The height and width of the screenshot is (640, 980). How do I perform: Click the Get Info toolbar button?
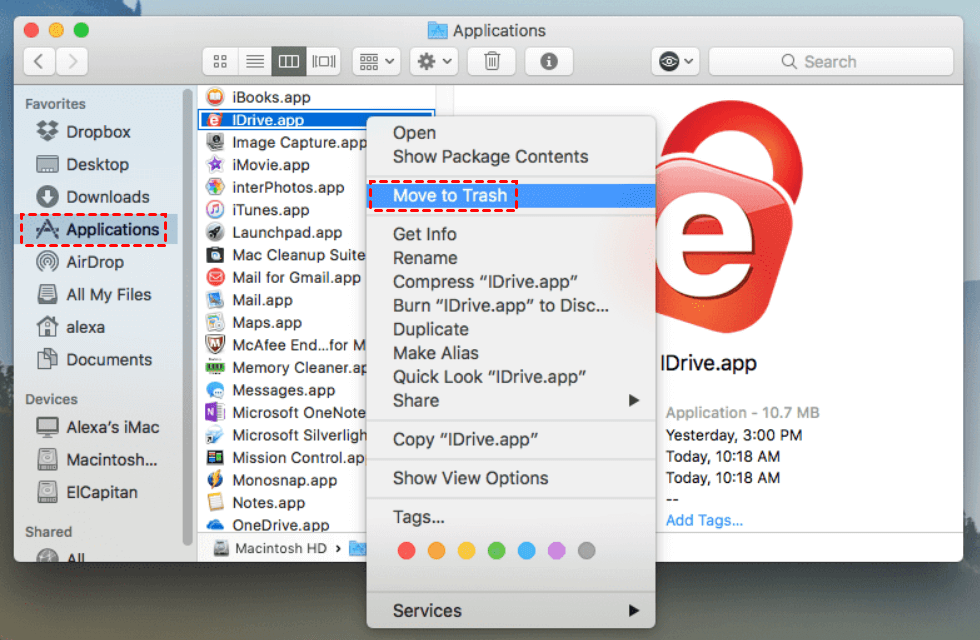tap(549, 61)
